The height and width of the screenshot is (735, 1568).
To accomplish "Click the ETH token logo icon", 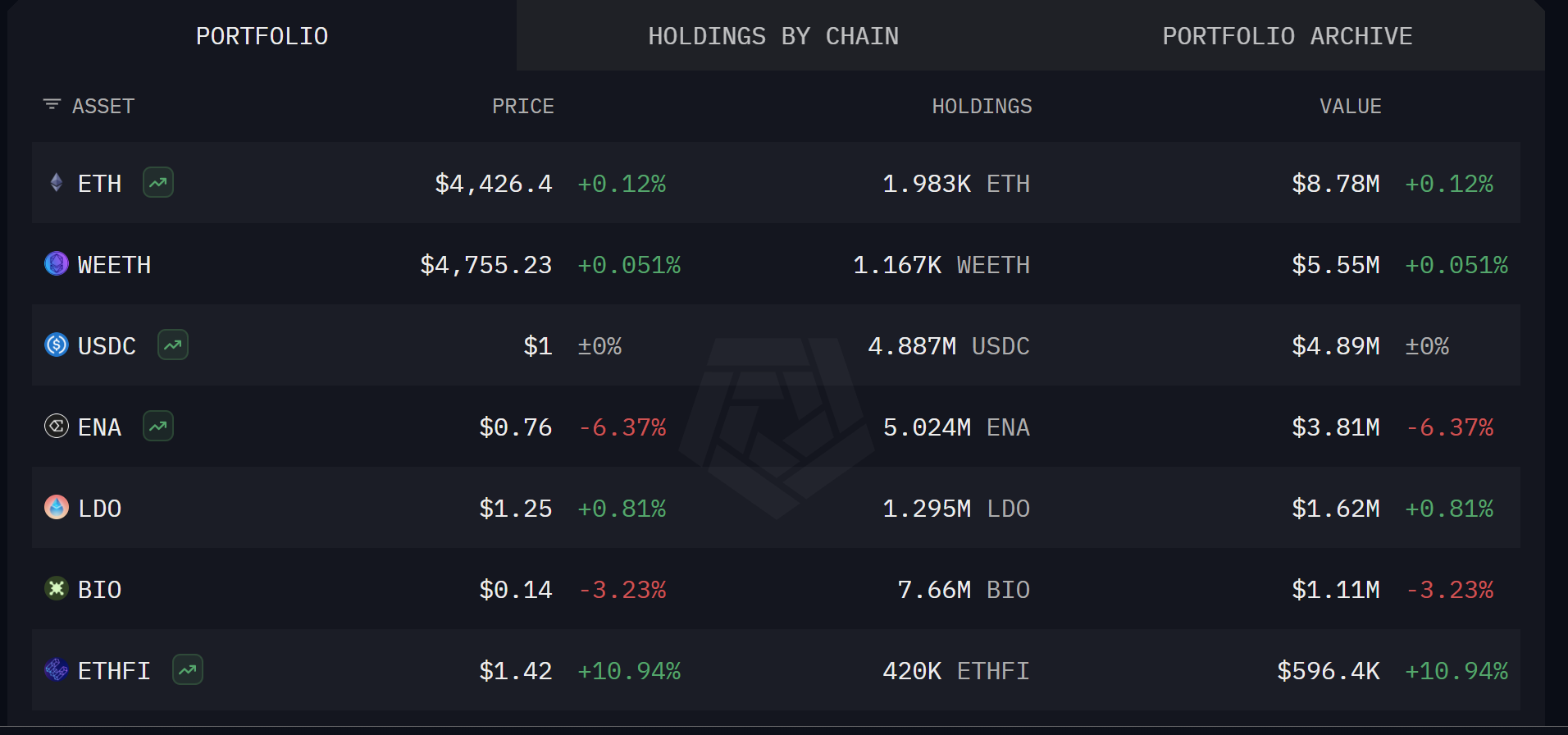I will click(x=57, y=182).
